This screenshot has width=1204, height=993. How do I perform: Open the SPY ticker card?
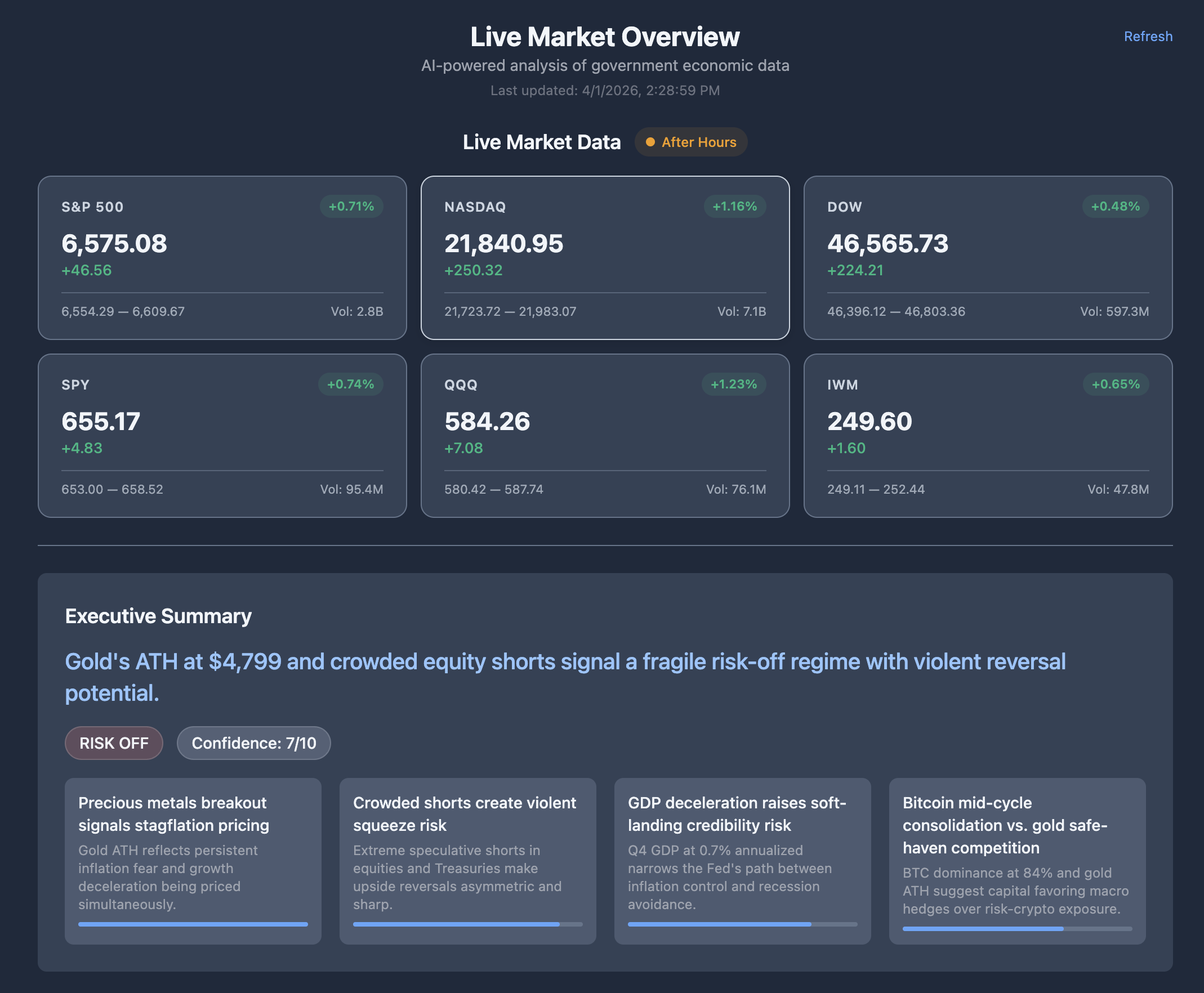[x=222, y=436]
